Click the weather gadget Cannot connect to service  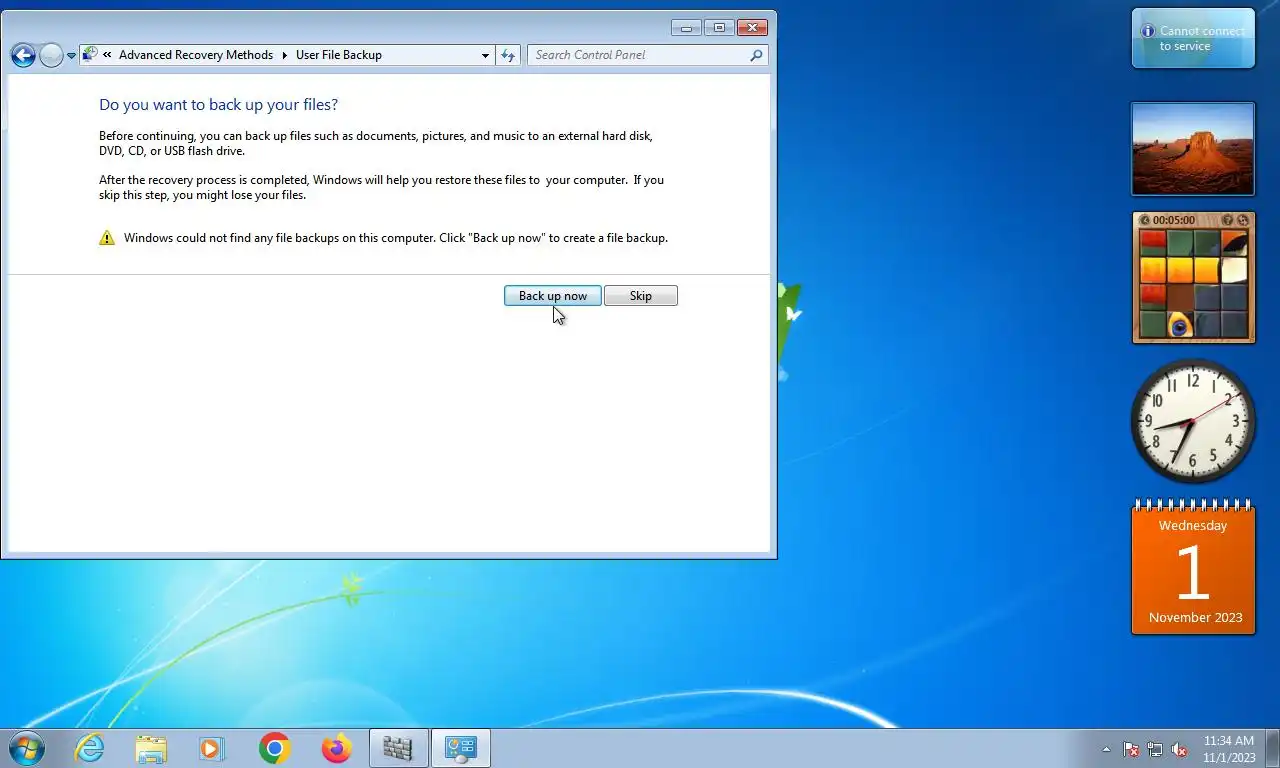coord(1193,38)
